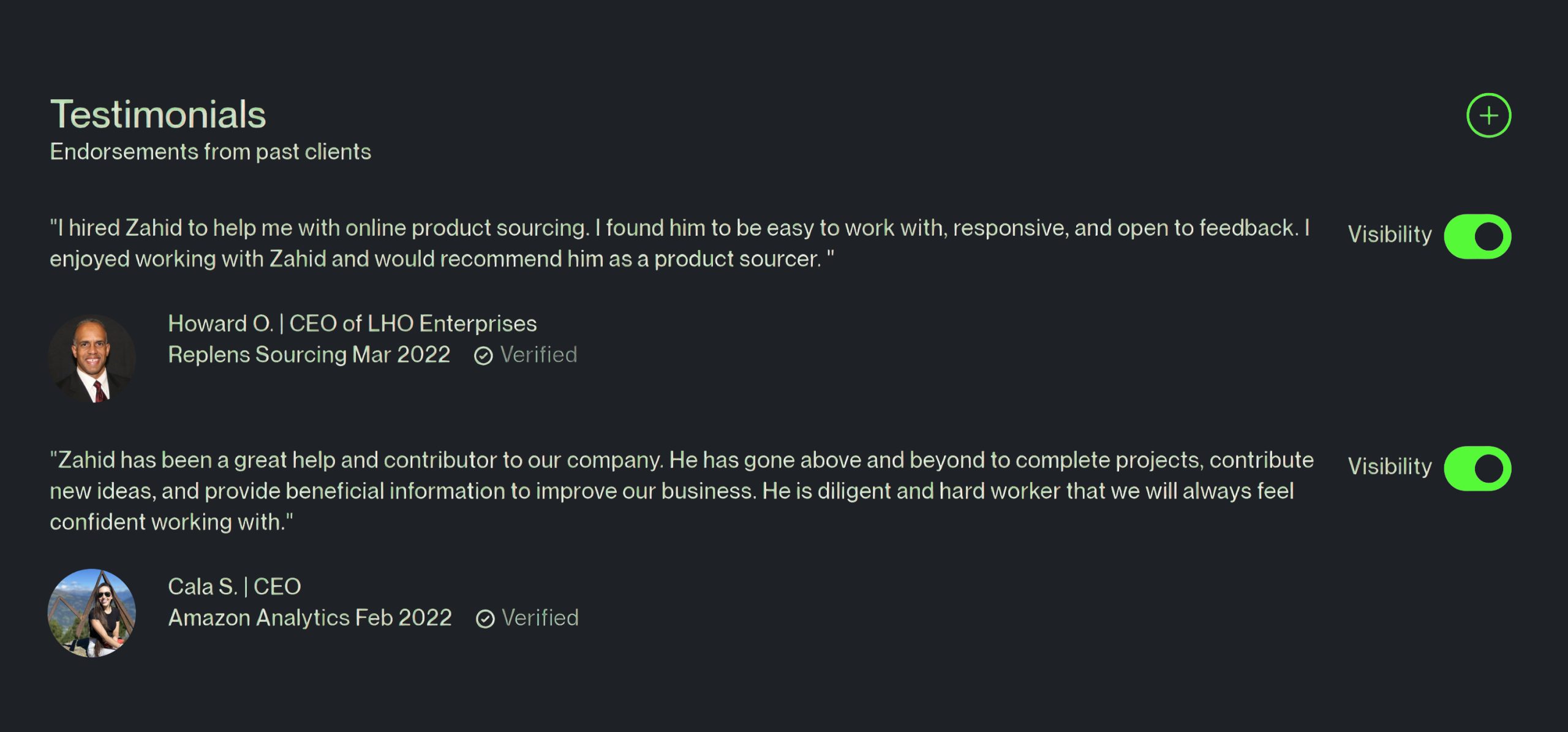Click the verified checkmark icon beside Amazon Analytics
The width and height of the screenshot is (1568, 732).
click(x=484, y=619)
